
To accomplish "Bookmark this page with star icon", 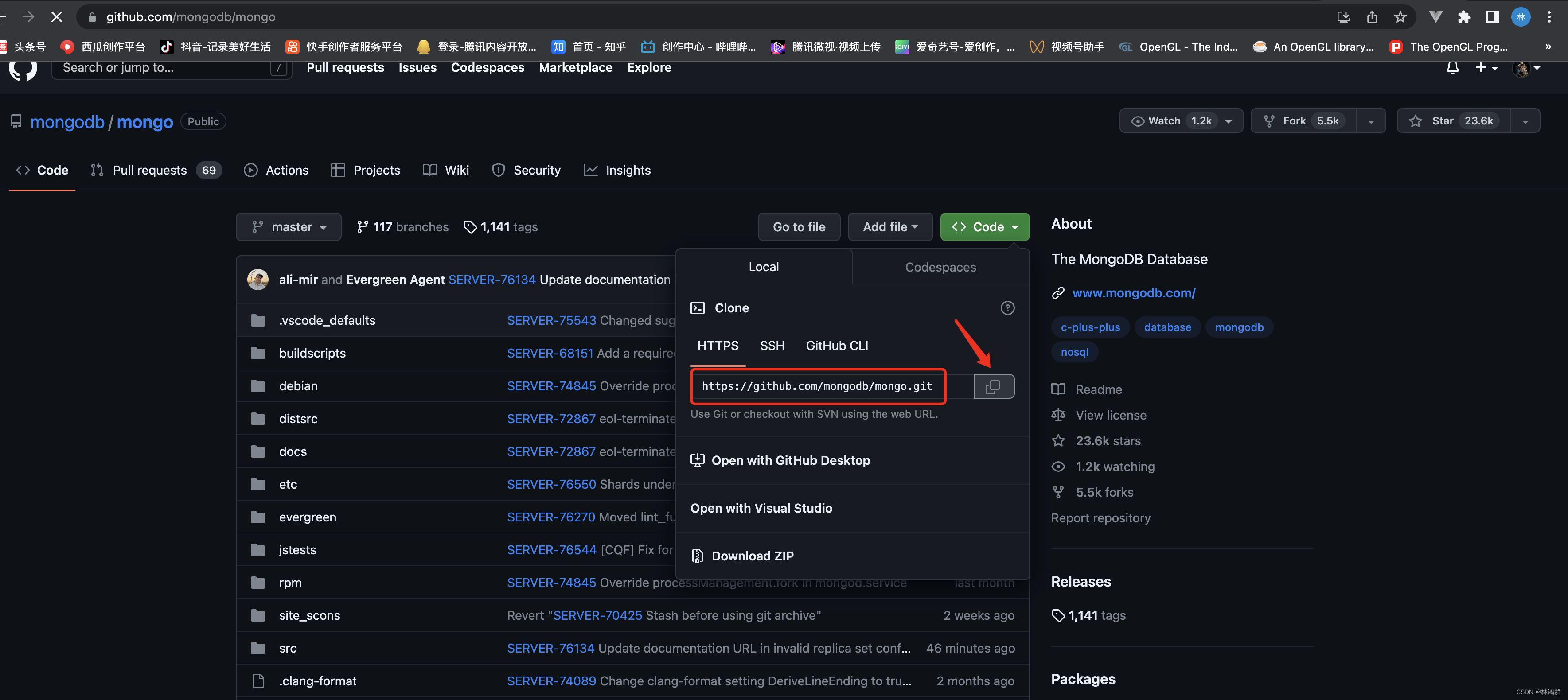I will coord(1400,17).
